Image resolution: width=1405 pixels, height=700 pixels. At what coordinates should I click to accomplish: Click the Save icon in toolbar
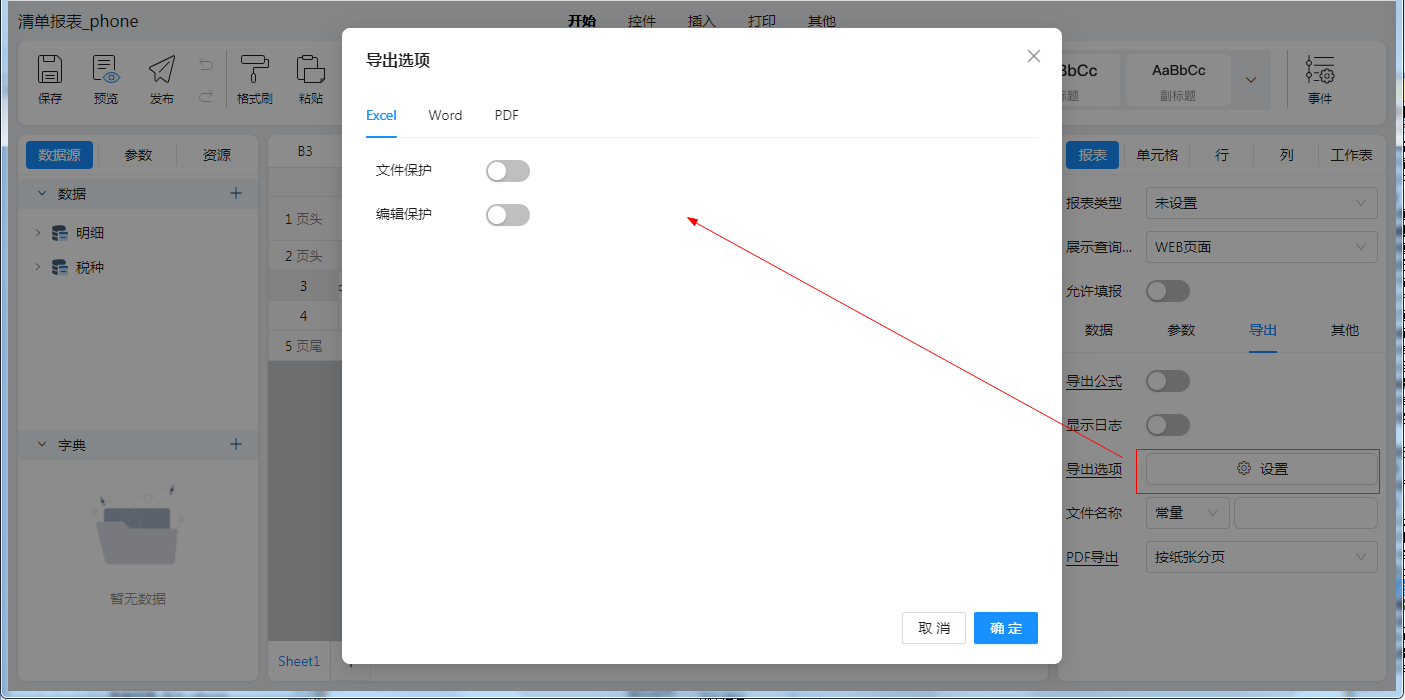tap(50, 70)
